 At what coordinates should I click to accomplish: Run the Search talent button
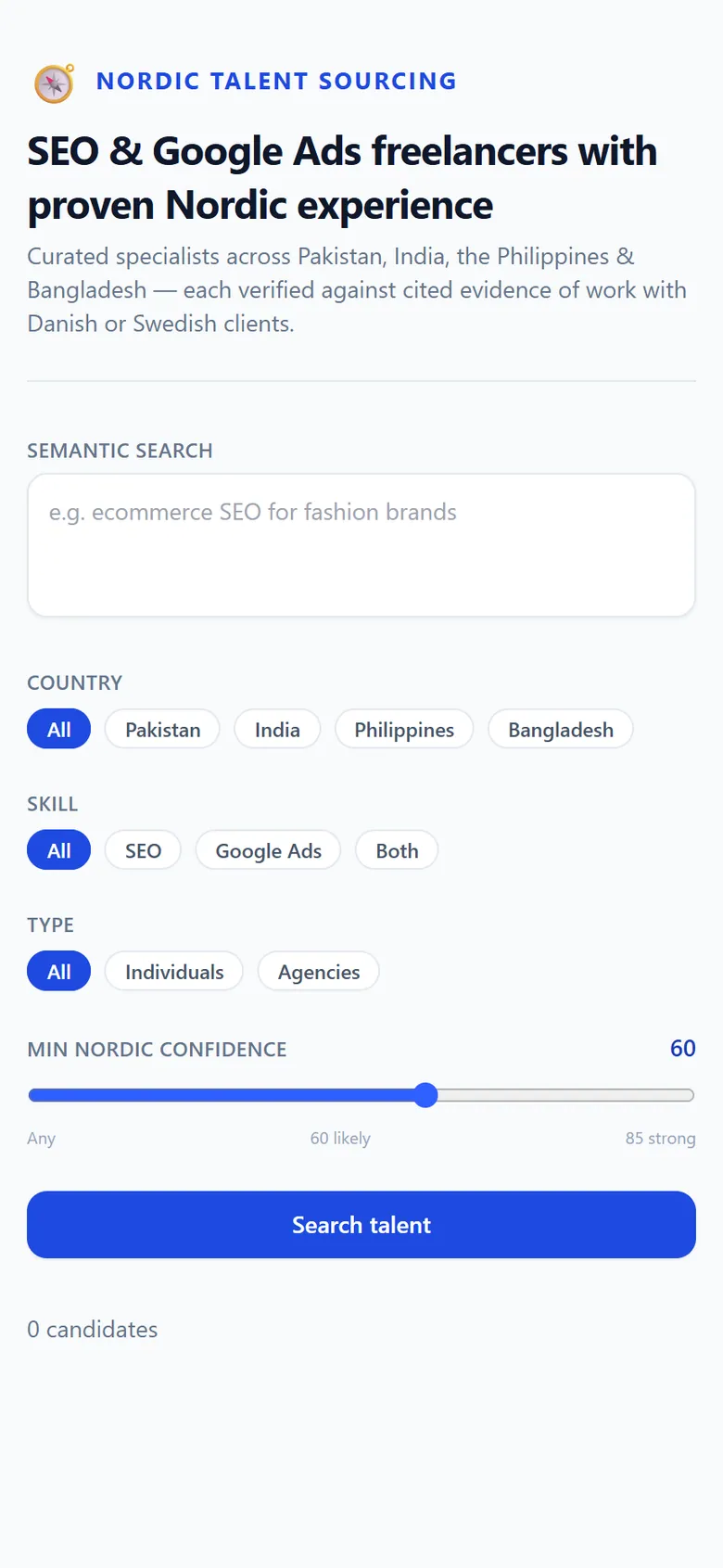tap(361, 1225)
